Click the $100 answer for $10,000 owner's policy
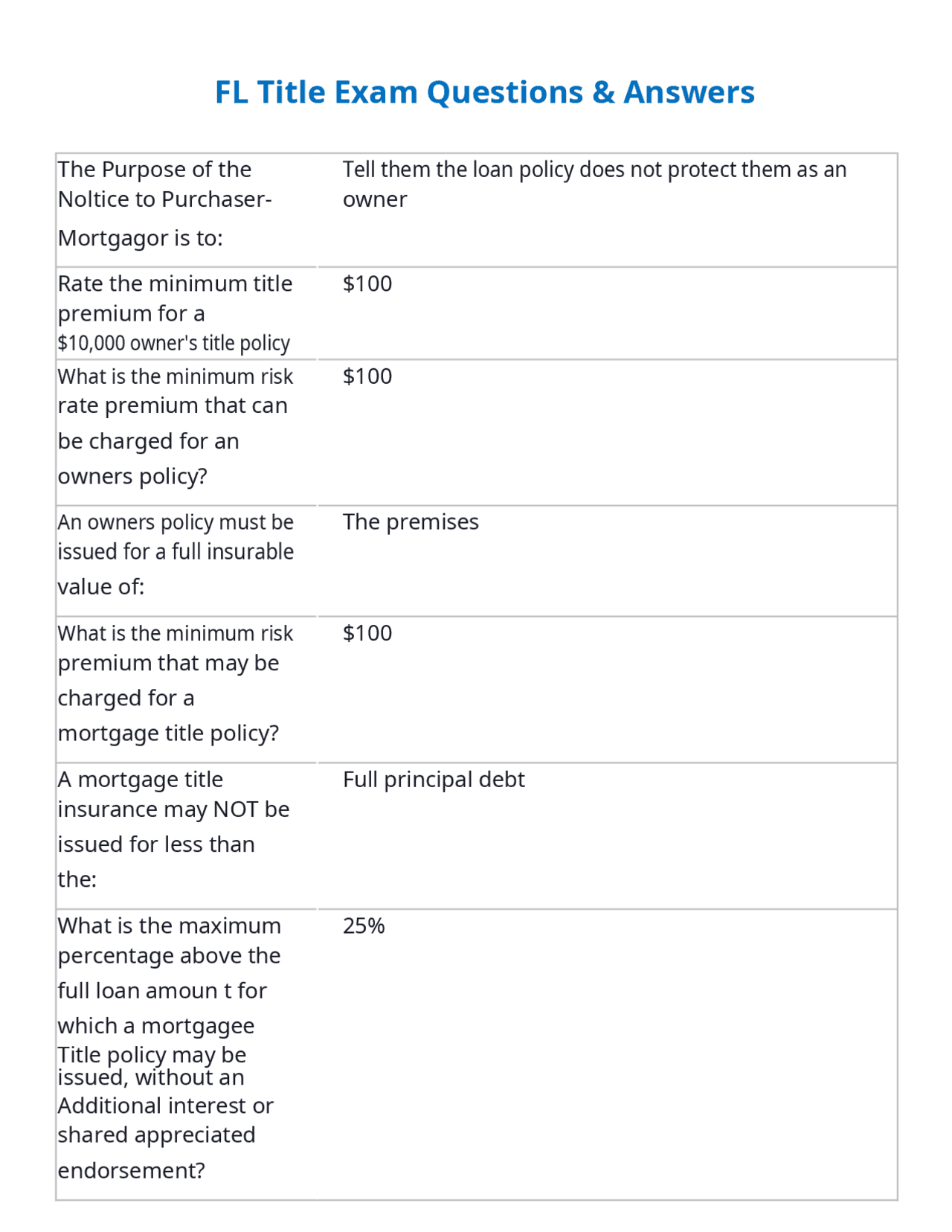952x1232 pixels. [367, 283]
